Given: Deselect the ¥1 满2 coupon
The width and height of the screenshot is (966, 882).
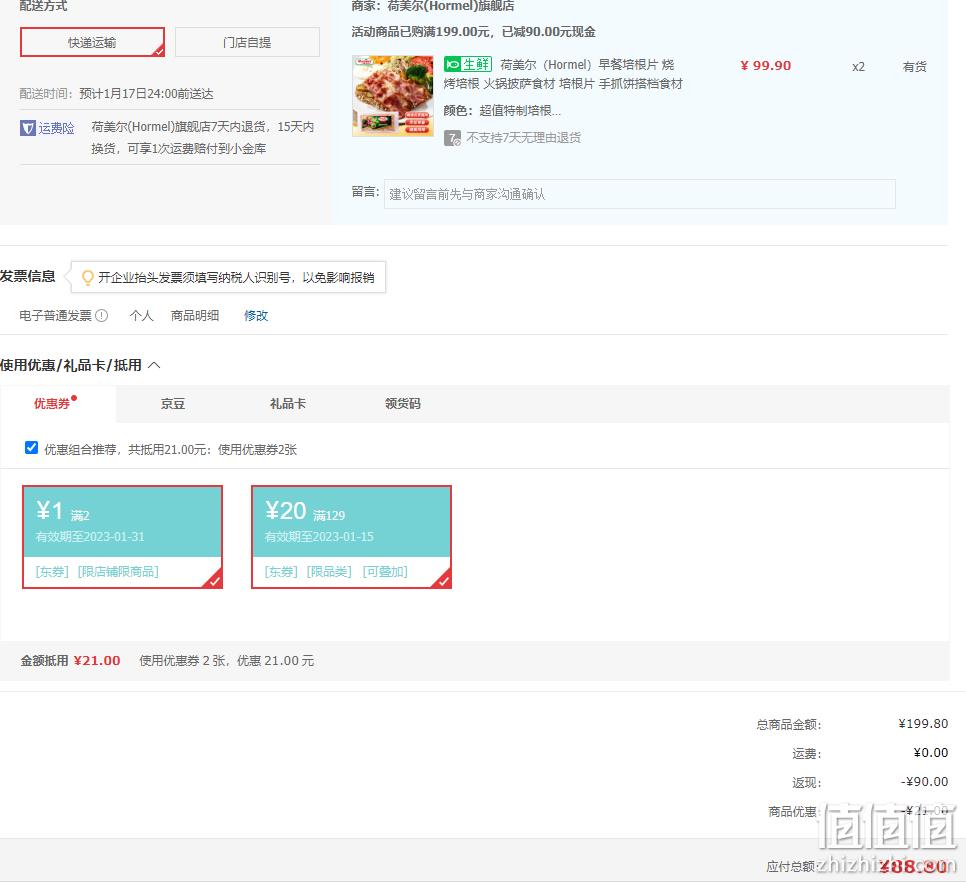Looking at the screenshot, I should click(123, 537).
